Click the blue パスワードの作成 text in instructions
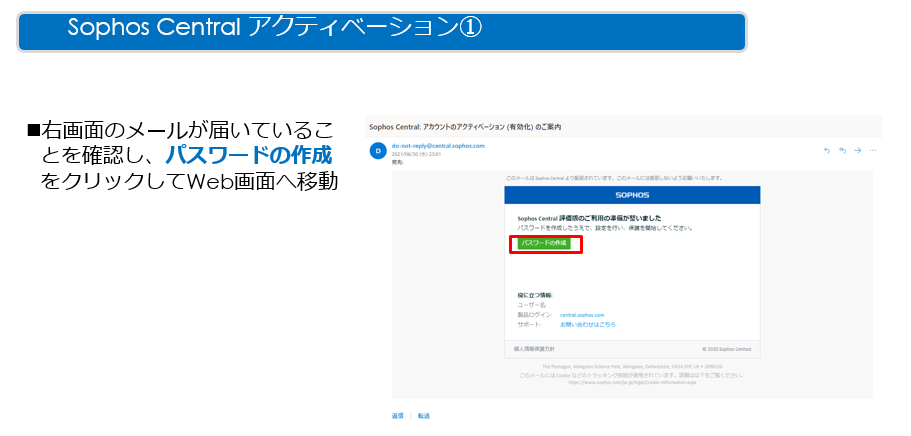The image size is (911, 436). point(248,155)
